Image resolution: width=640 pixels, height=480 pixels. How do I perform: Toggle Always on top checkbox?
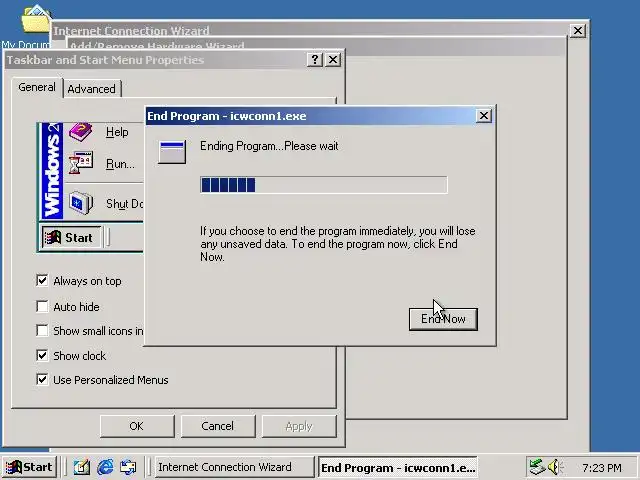pyautogui.click(x=42, y=281)
